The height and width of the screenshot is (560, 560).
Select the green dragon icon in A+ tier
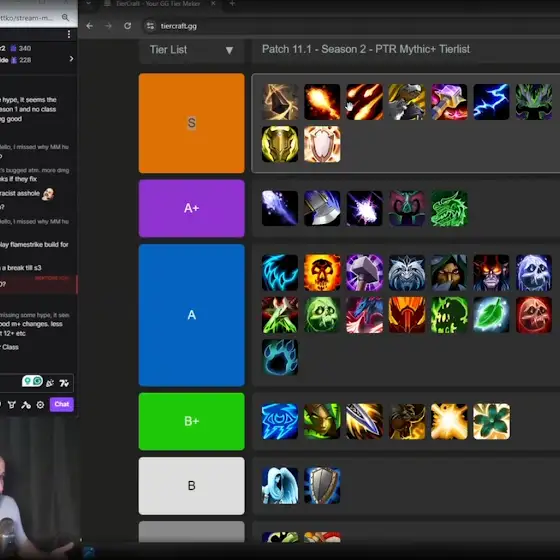[x=449, y=208]
